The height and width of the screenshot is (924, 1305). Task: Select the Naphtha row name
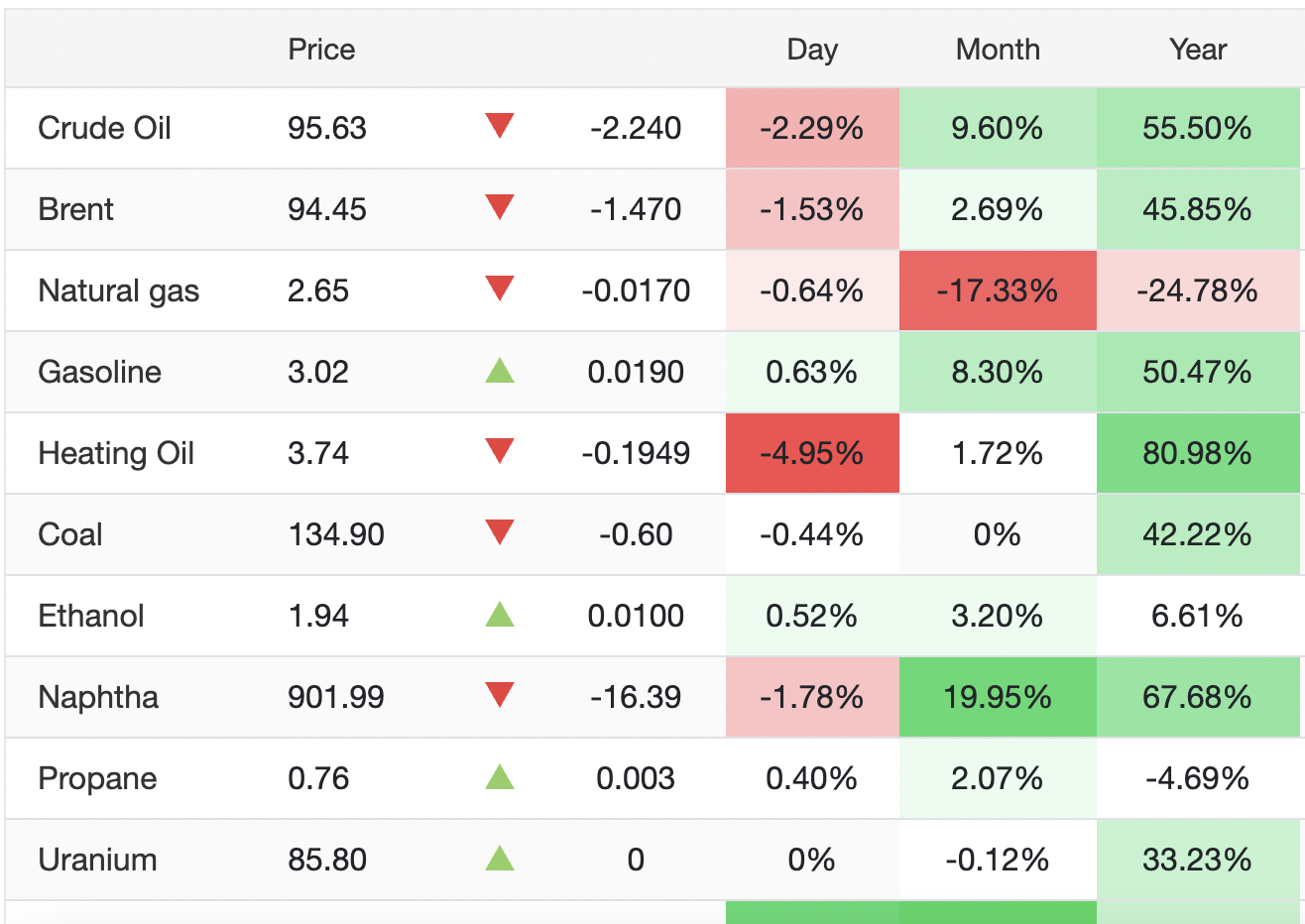pyautogui.click(x=98, y=697)
